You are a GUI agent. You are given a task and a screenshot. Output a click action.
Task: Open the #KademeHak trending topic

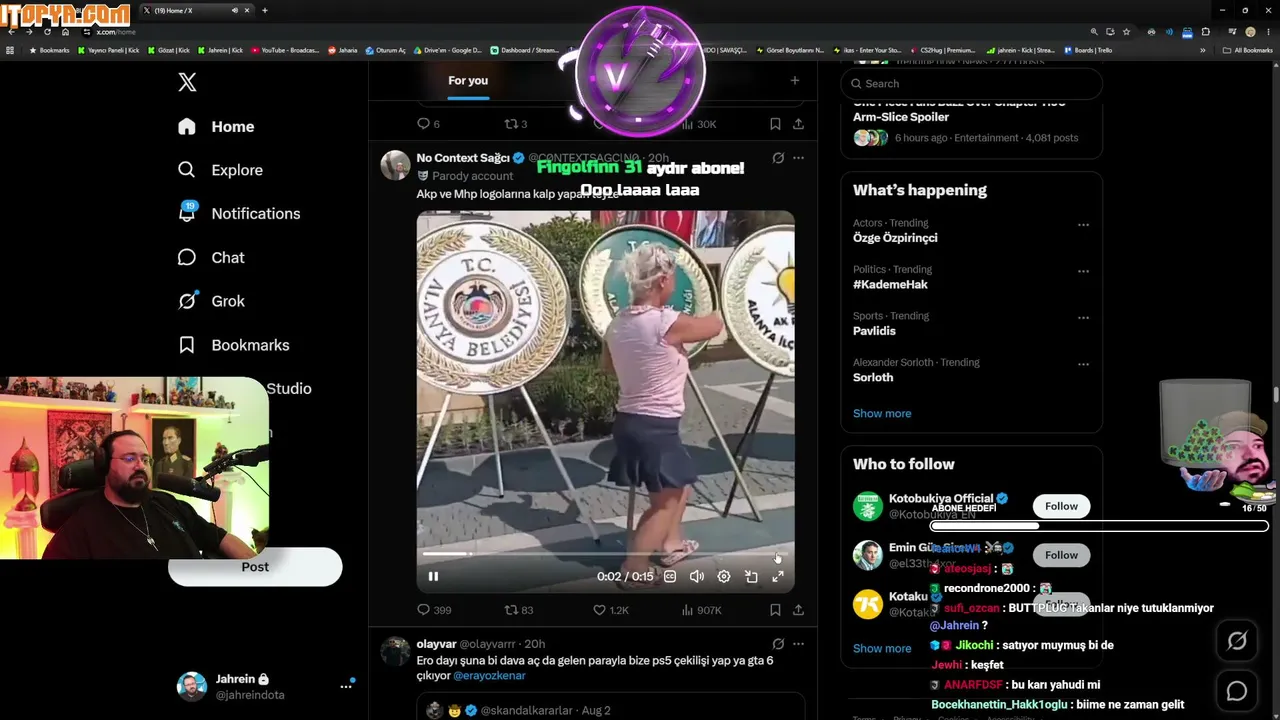coord(890,285)
